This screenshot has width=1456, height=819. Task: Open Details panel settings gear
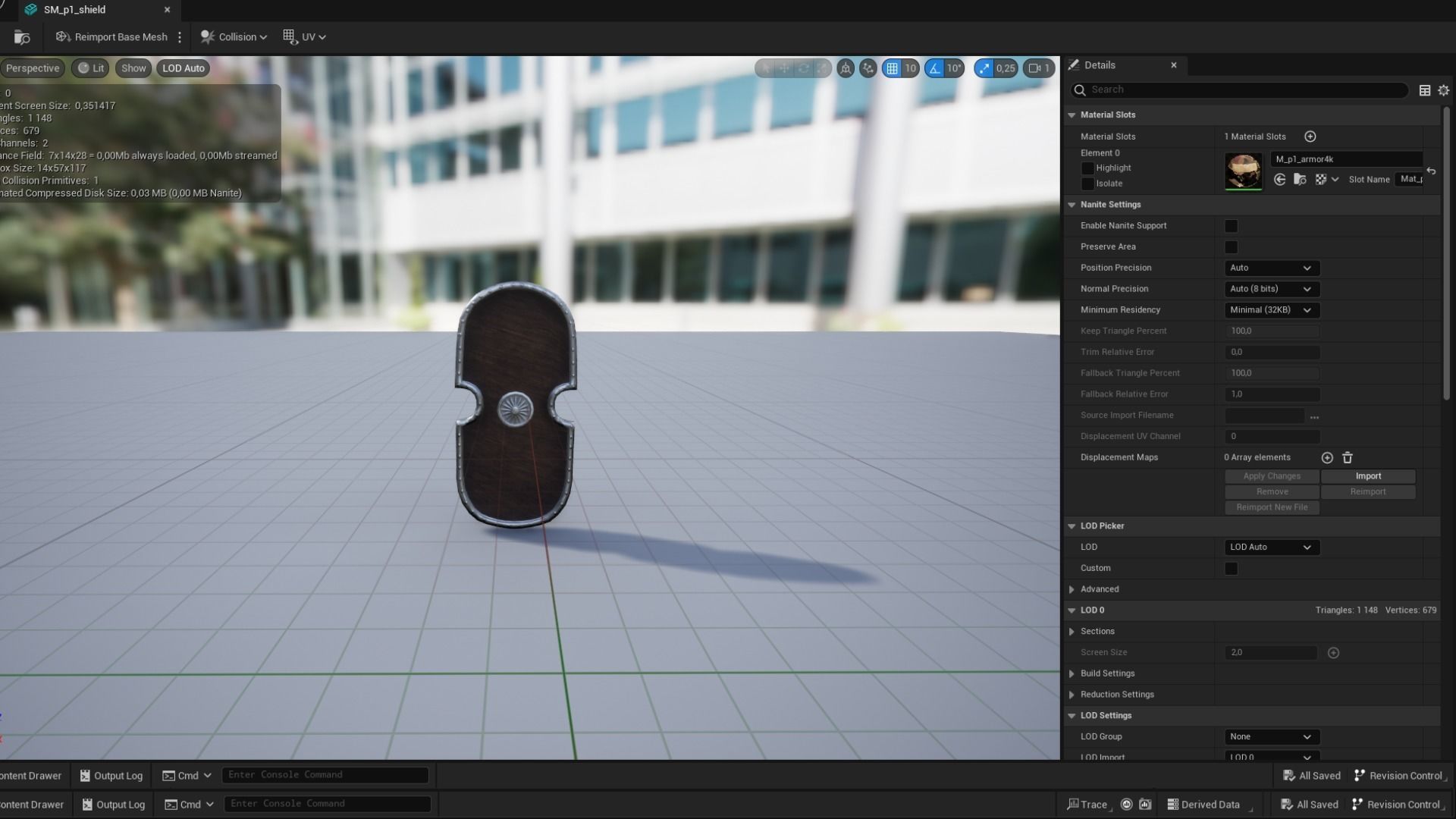click(x=1443, y=90)
